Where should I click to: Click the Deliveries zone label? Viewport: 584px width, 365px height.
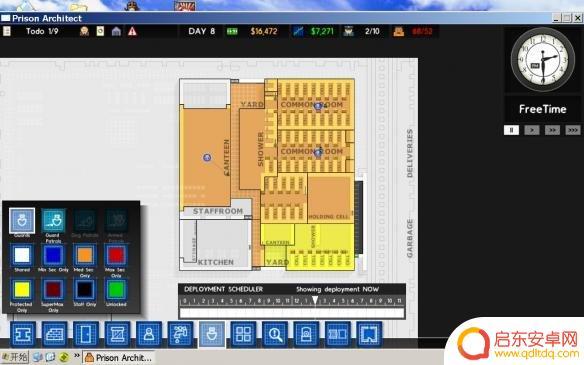tap(410, 153)
